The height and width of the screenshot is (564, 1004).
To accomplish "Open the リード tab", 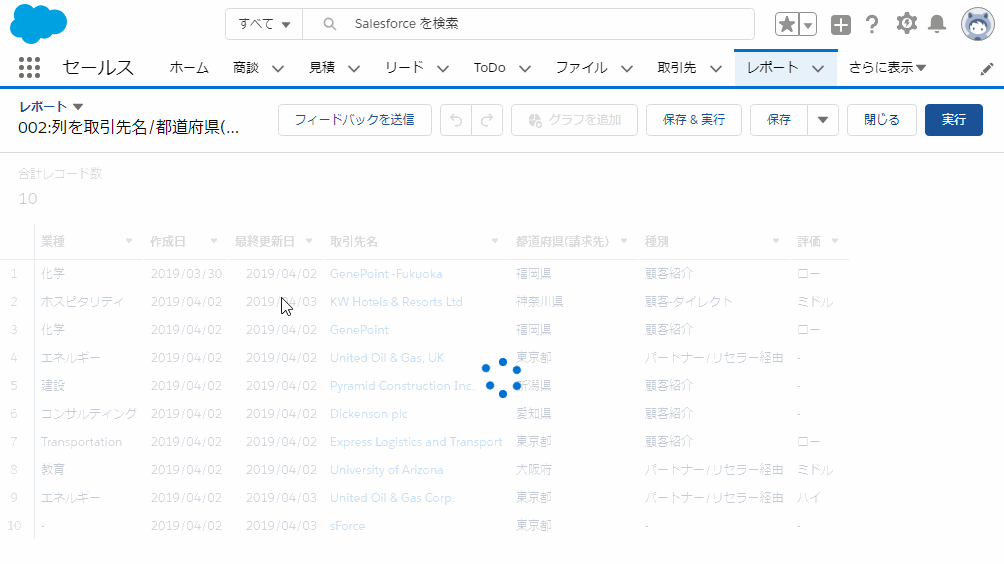I will tap(404, 67).
